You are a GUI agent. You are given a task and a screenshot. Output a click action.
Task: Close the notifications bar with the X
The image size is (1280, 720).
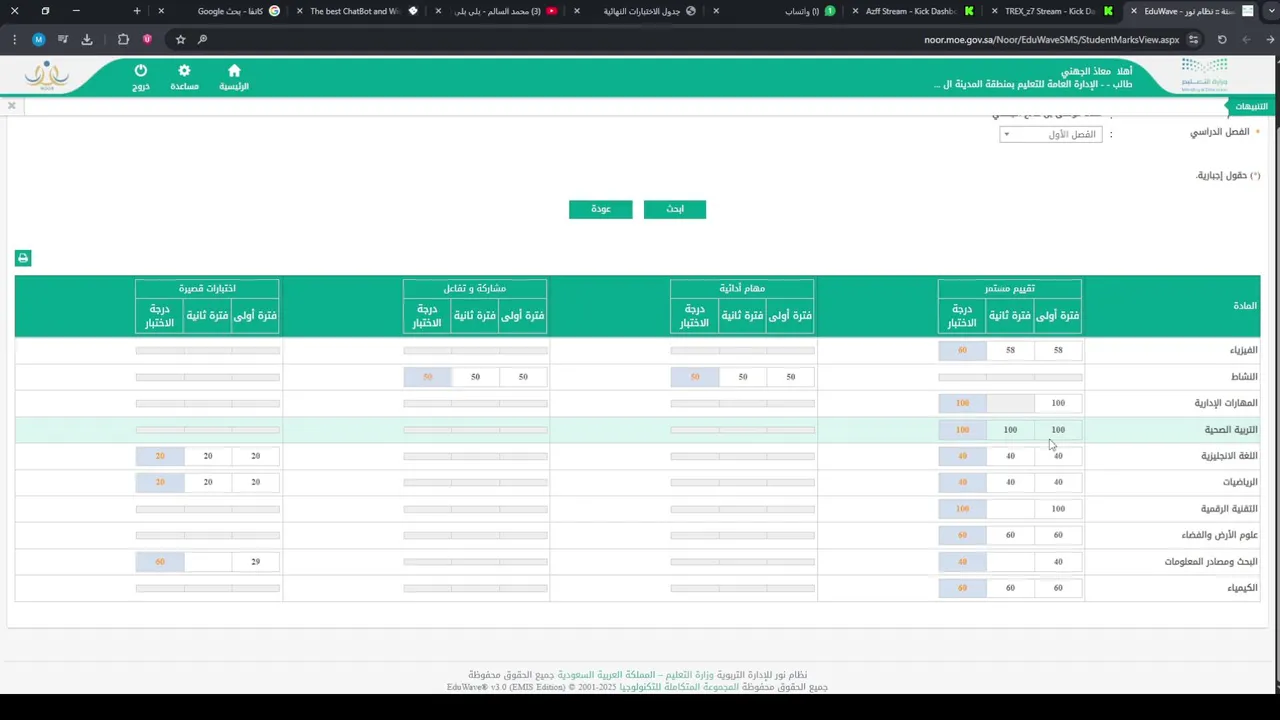pos(11,105)
